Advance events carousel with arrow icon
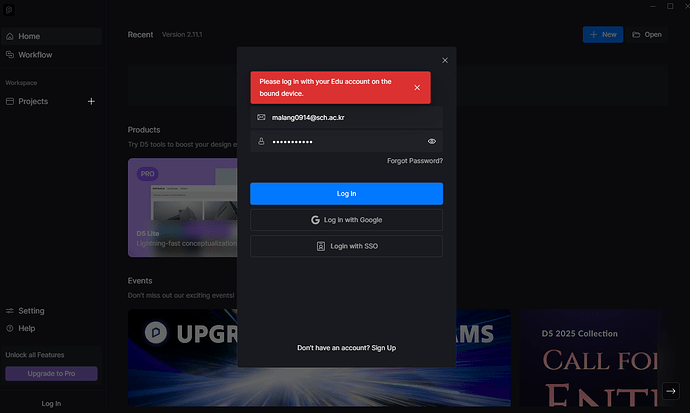690x413 pixels. 672,392
